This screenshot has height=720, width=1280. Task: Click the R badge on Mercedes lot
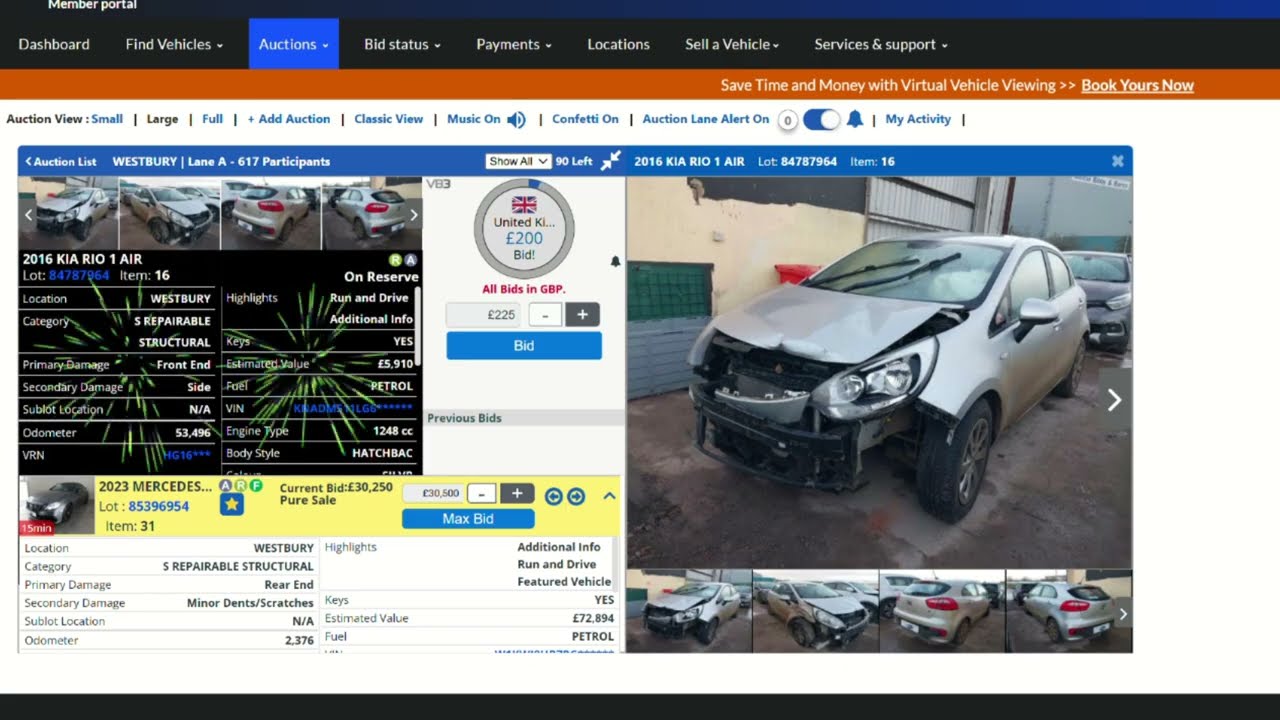(241, 486)
